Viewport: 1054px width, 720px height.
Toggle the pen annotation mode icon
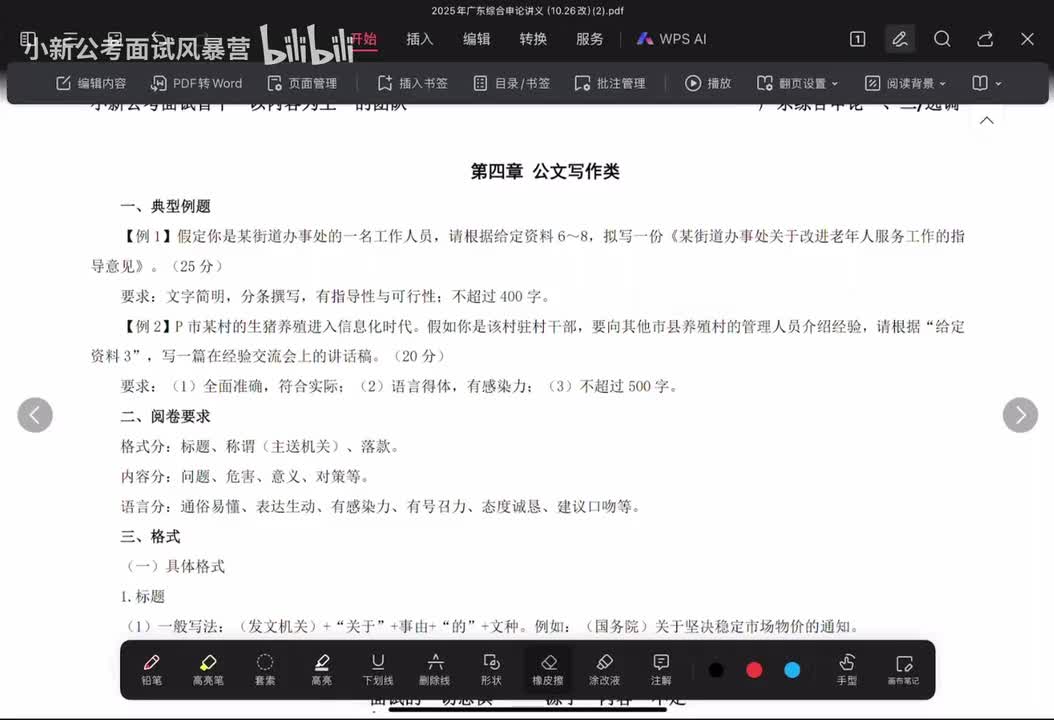(899, 39)
